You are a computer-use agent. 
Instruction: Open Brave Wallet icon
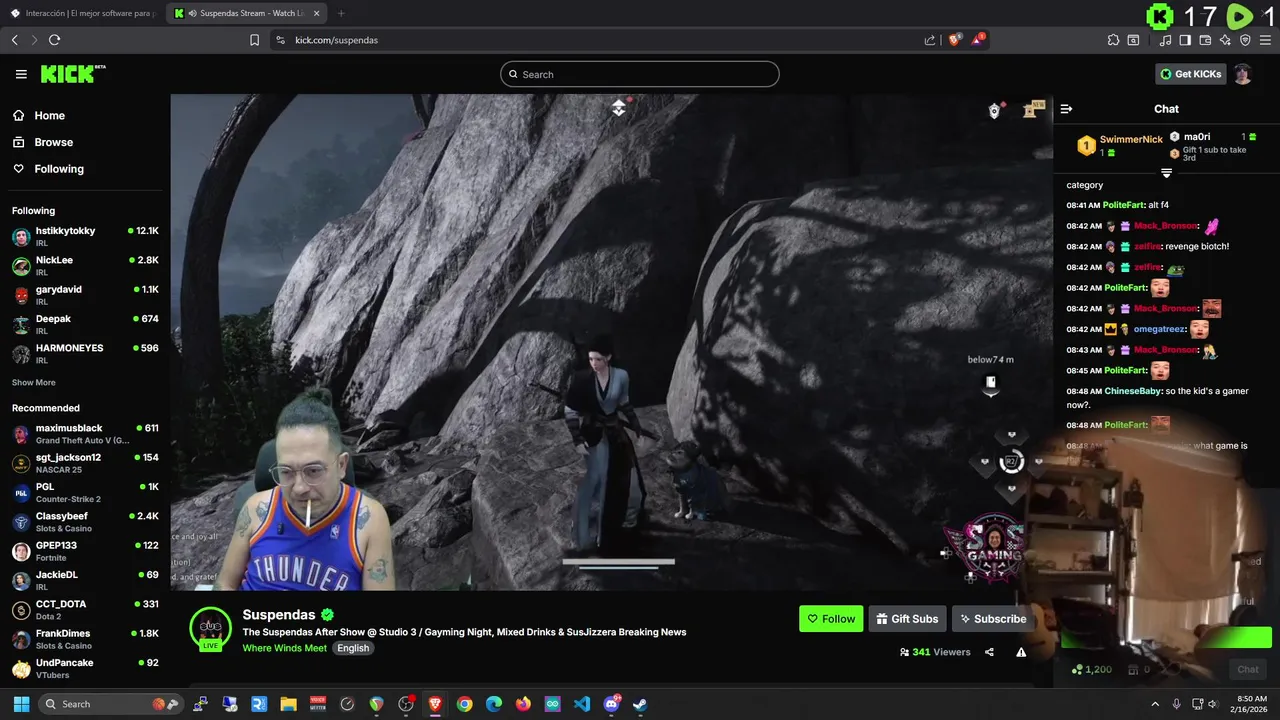pos(1205,40)
